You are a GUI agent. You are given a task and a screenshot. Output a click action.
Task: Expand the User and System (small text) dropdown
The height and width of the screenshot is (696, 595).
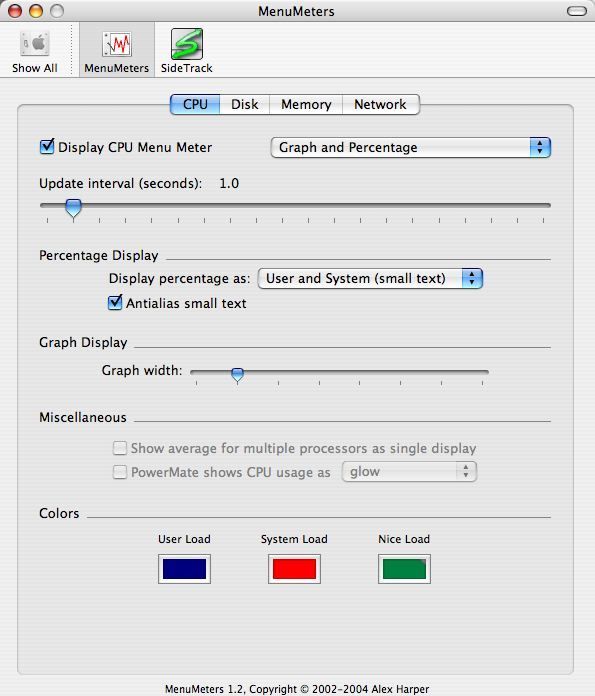[370, 278]
